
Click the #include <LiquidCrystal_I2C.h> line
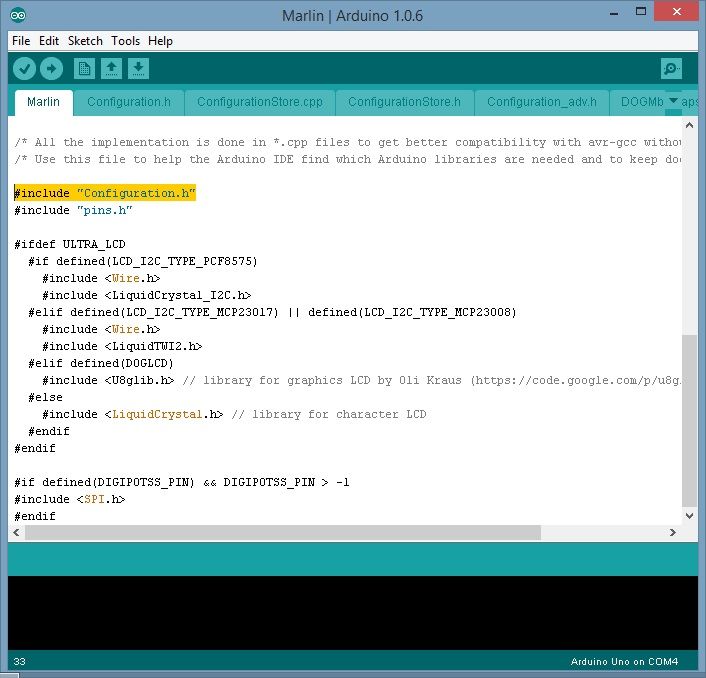[146, 295]
